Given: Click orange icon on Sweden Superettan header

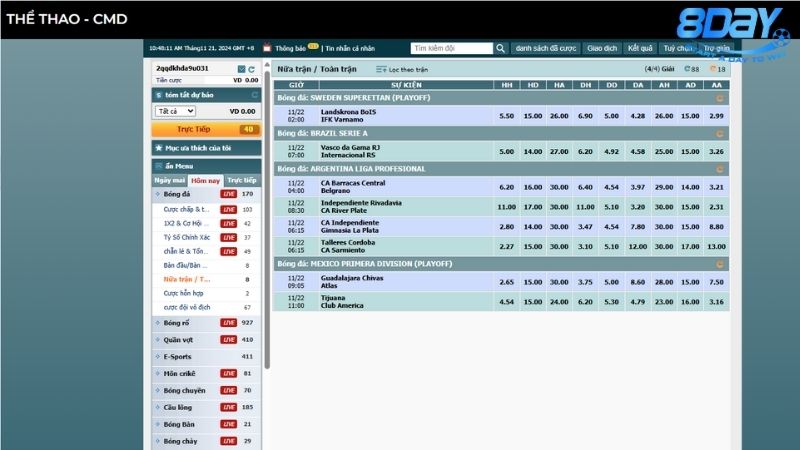Looking at the screenshot, I should [x=720, y=98].
